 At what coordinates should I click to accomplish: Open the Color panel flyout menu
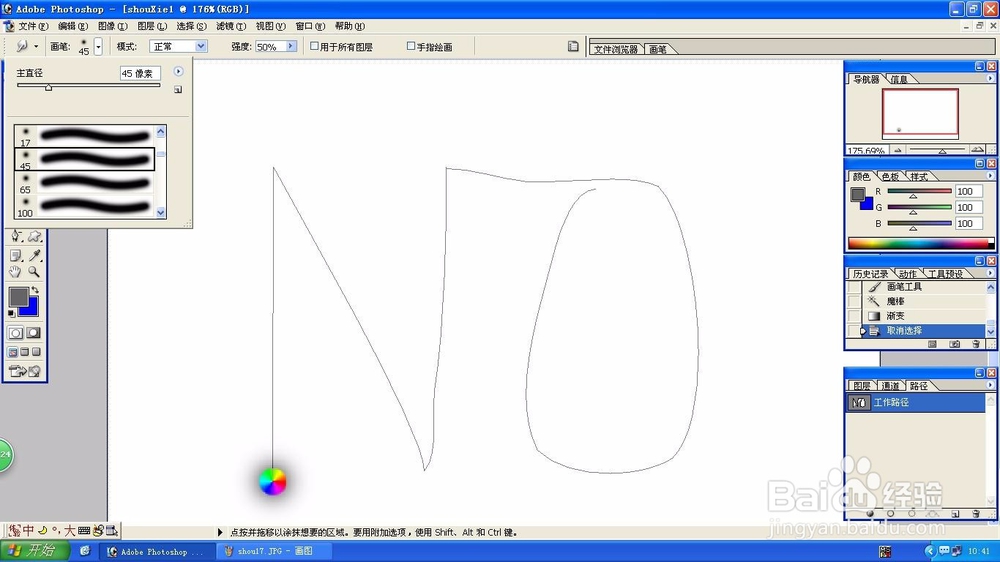(x=990, y=176)
